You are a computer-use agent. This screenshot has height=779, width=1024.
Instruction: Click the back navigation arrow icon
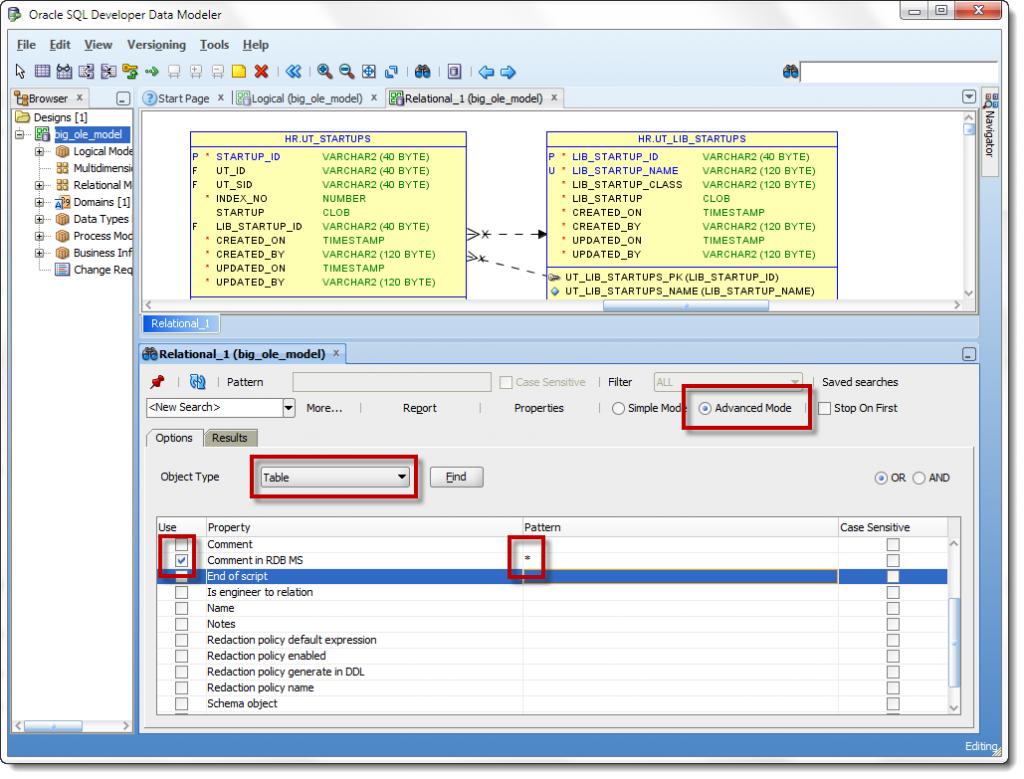[486, 71]
